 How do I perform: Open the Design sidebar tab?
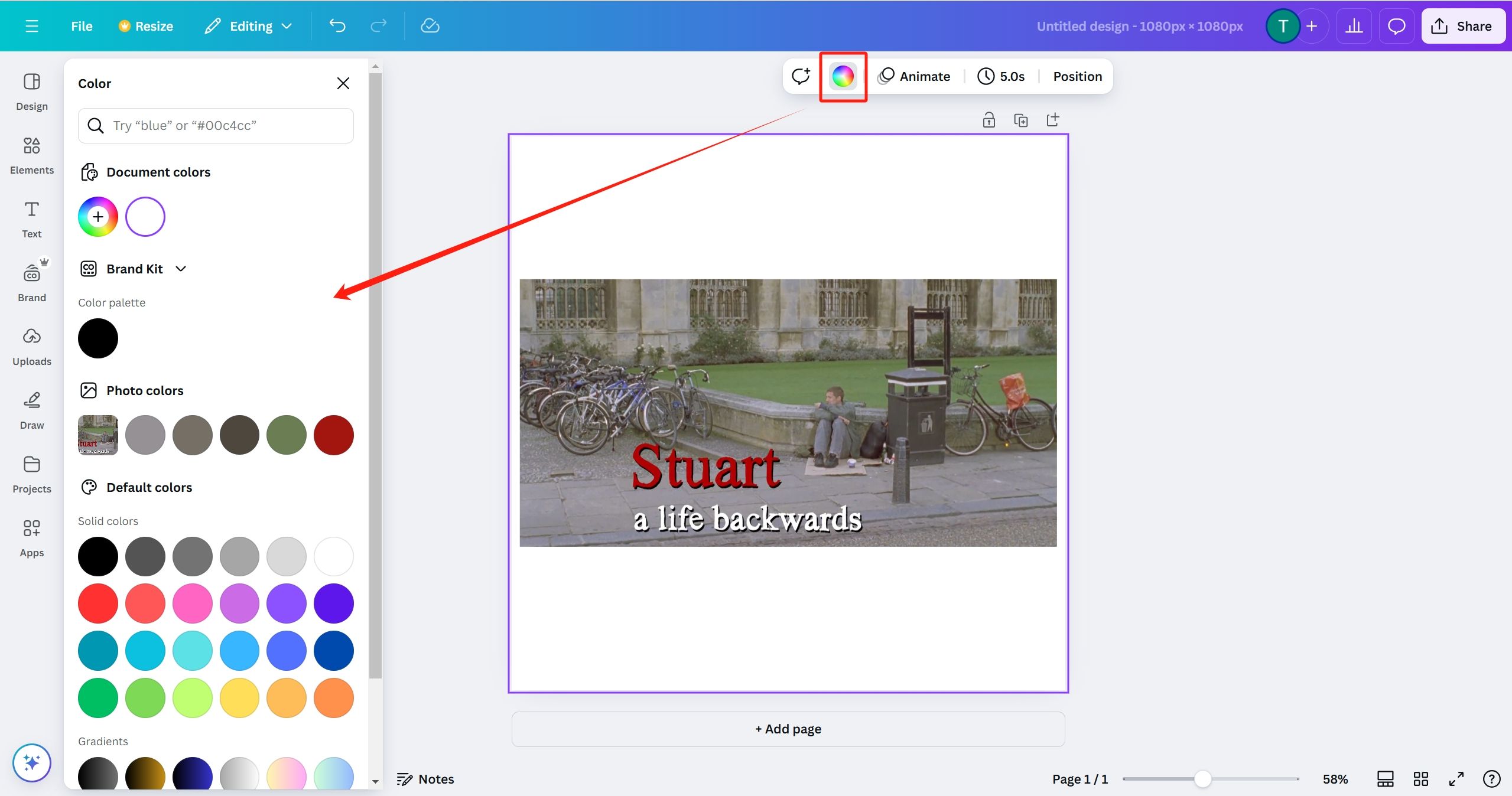32,92
